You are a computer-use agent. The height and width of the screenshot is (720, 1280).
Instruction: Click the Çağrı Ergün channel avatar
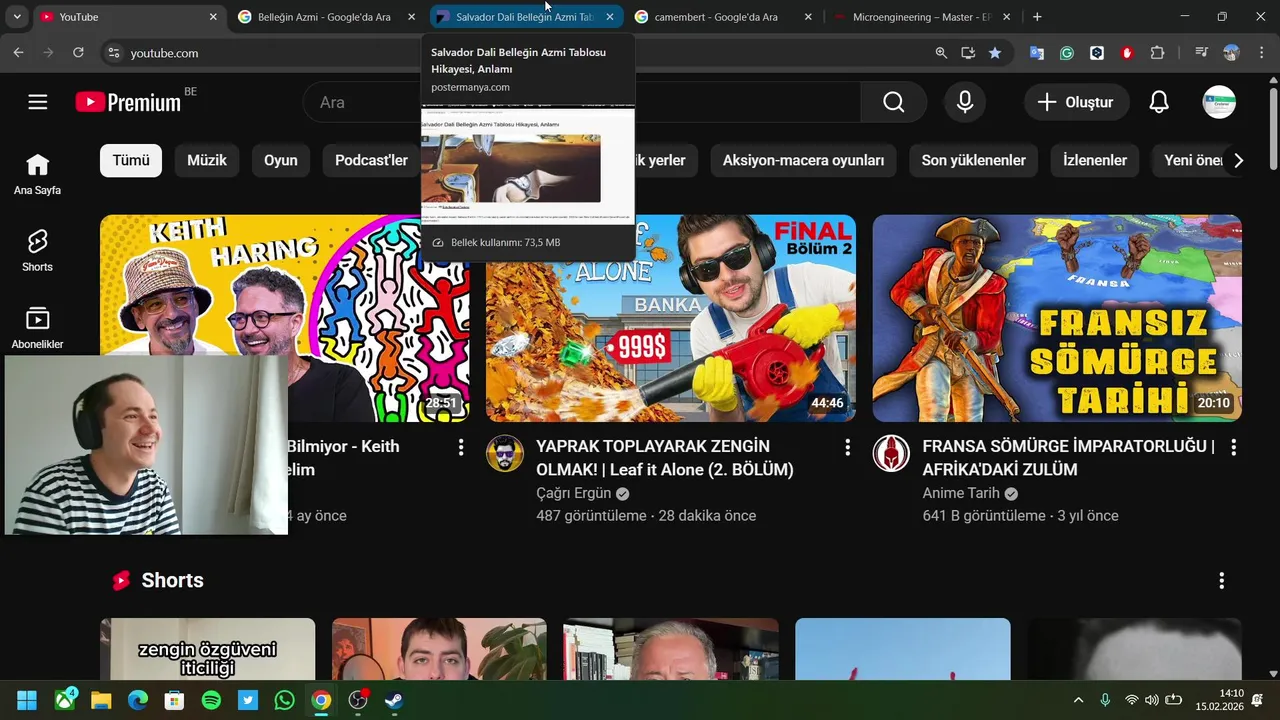point(505,454)
